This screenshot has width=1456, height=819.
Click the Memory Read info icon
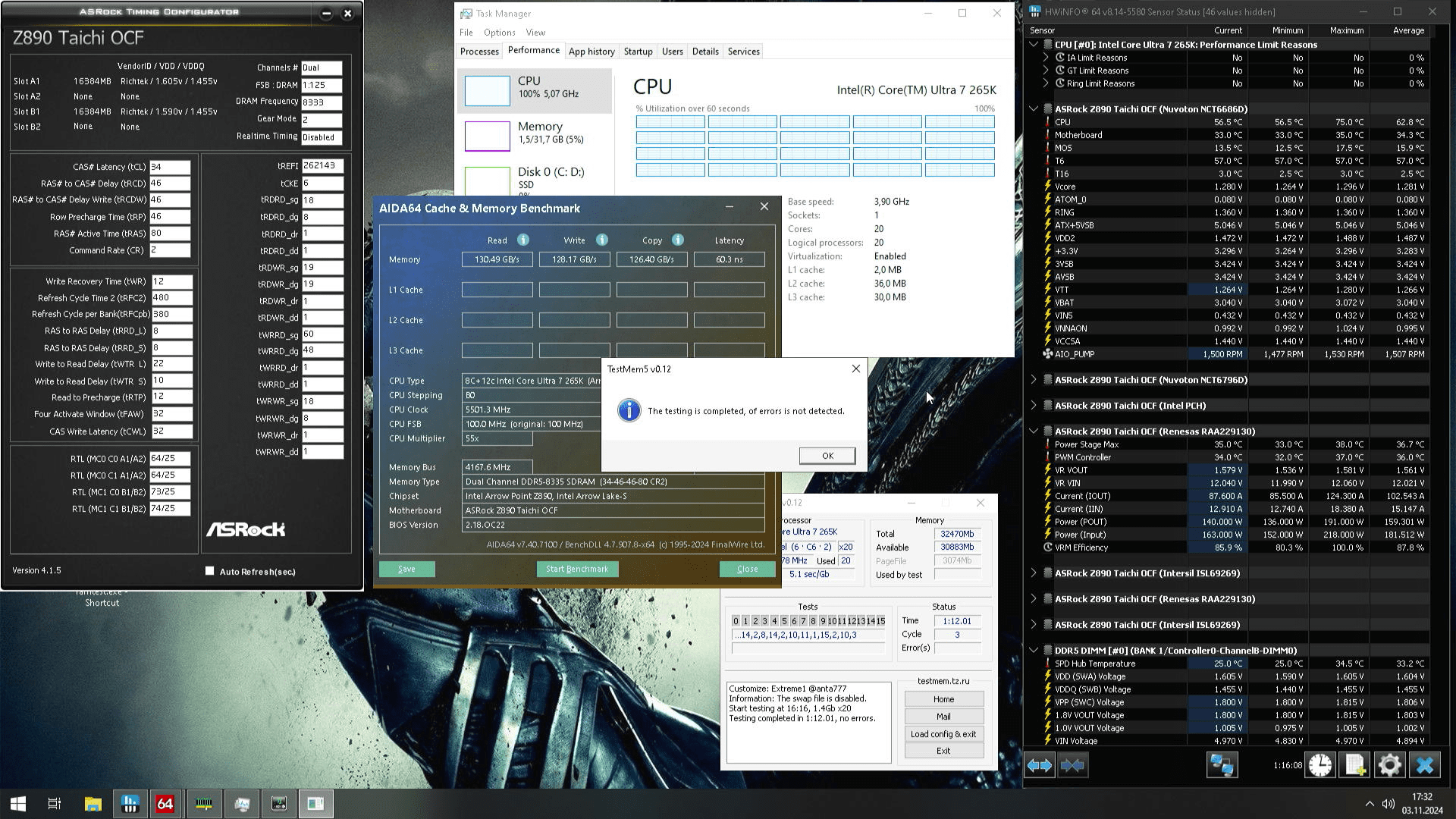523,240
